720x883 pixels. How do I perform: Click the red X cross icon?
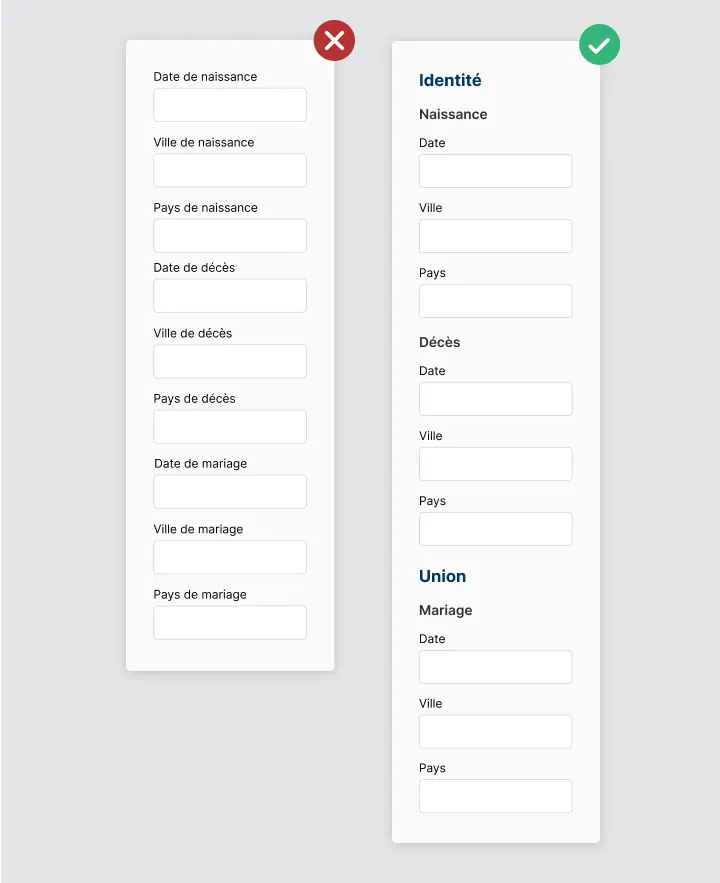click(x=334, y=40)
